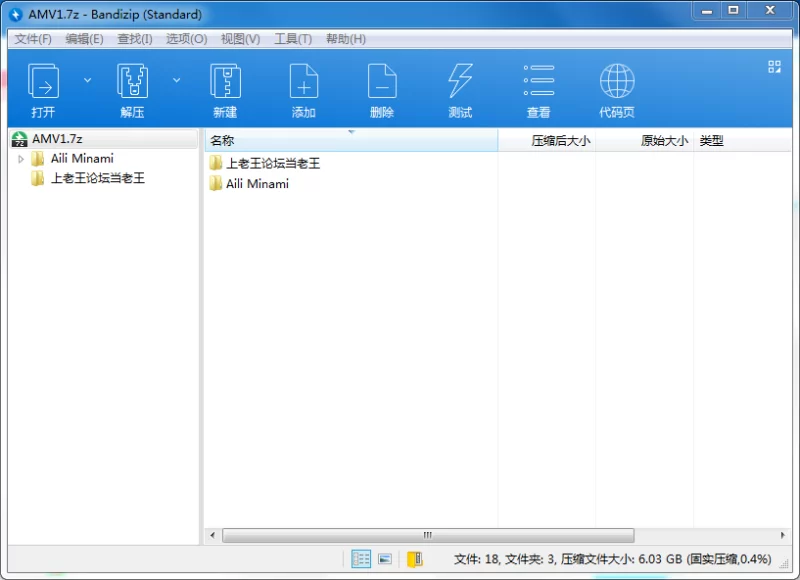
Task: Select 上老王论坛当老王 in folder tree
Action: tap(97, 178)
